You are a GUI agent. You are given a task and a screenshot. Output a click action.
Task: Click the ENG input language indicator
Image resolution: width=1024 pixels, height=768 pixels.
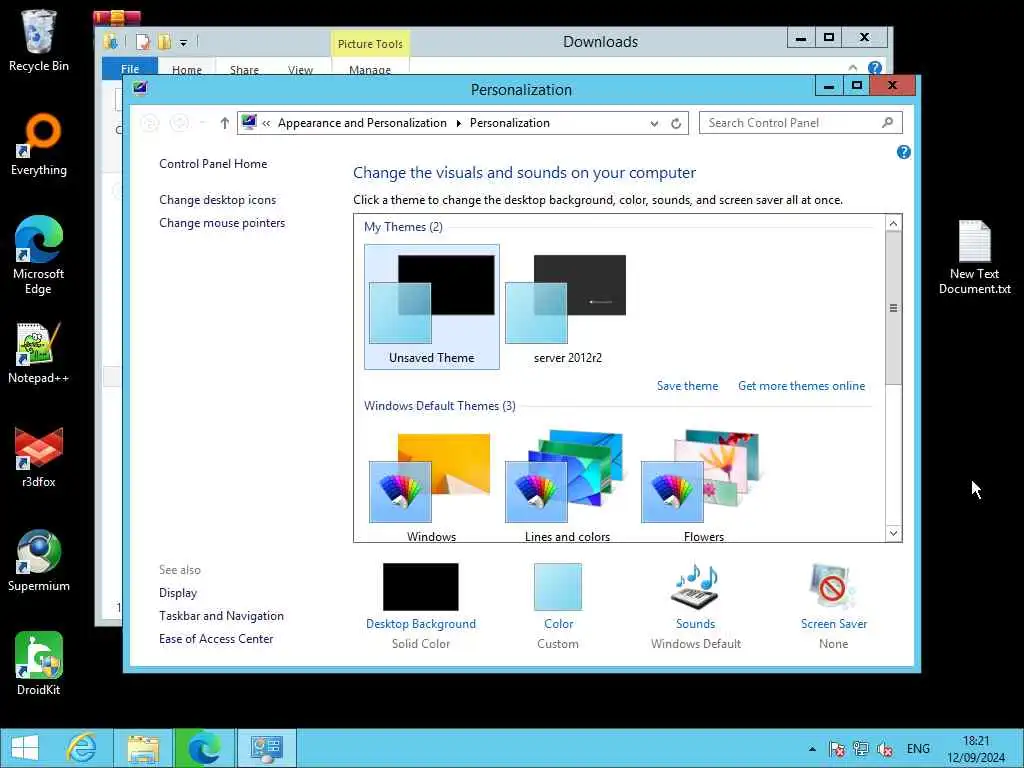tap(918, 749)
